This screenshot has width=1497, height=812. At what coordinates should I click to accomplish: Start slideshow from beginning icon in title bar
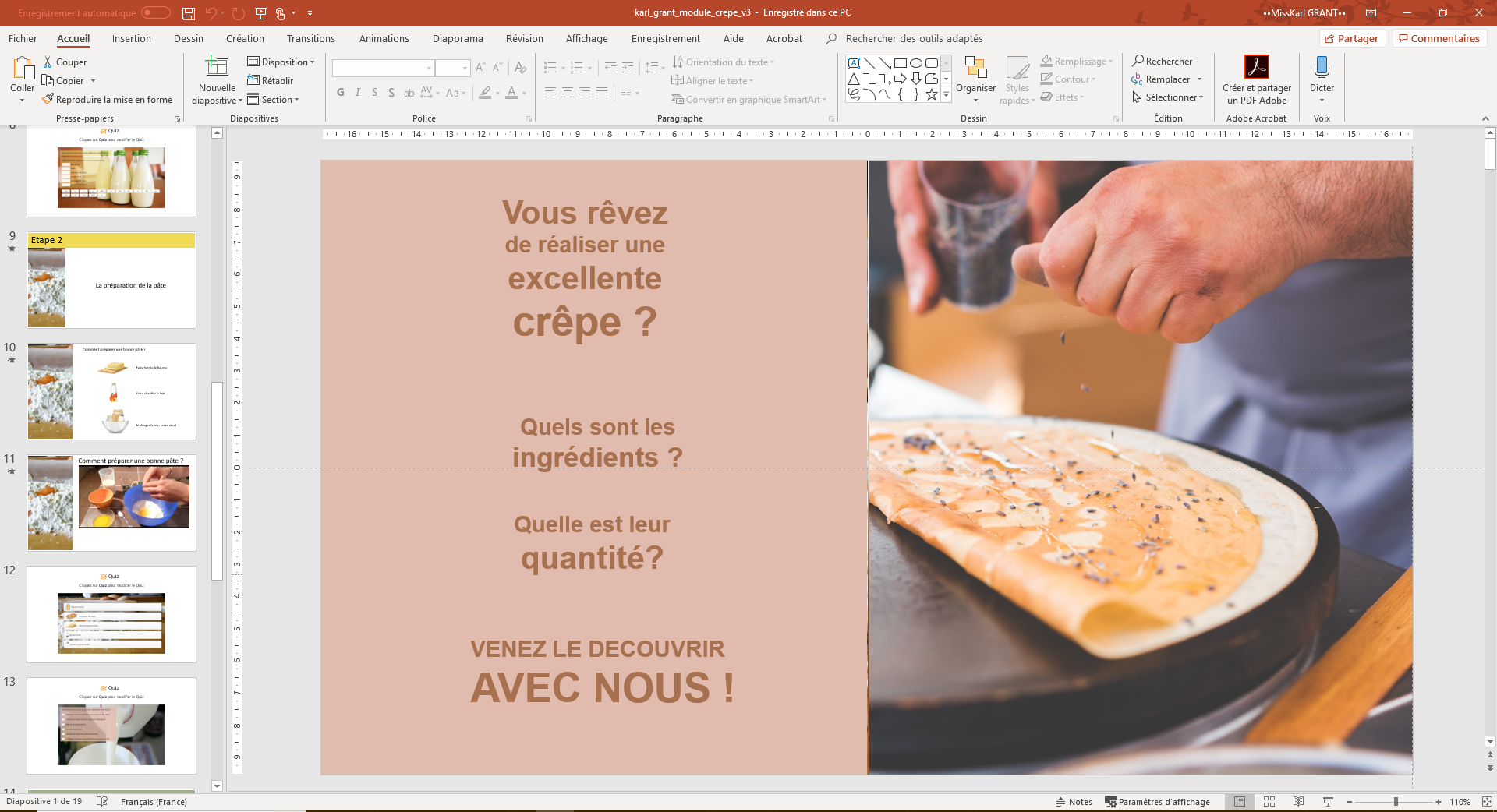pyautogui.click(x=260, y=13)
